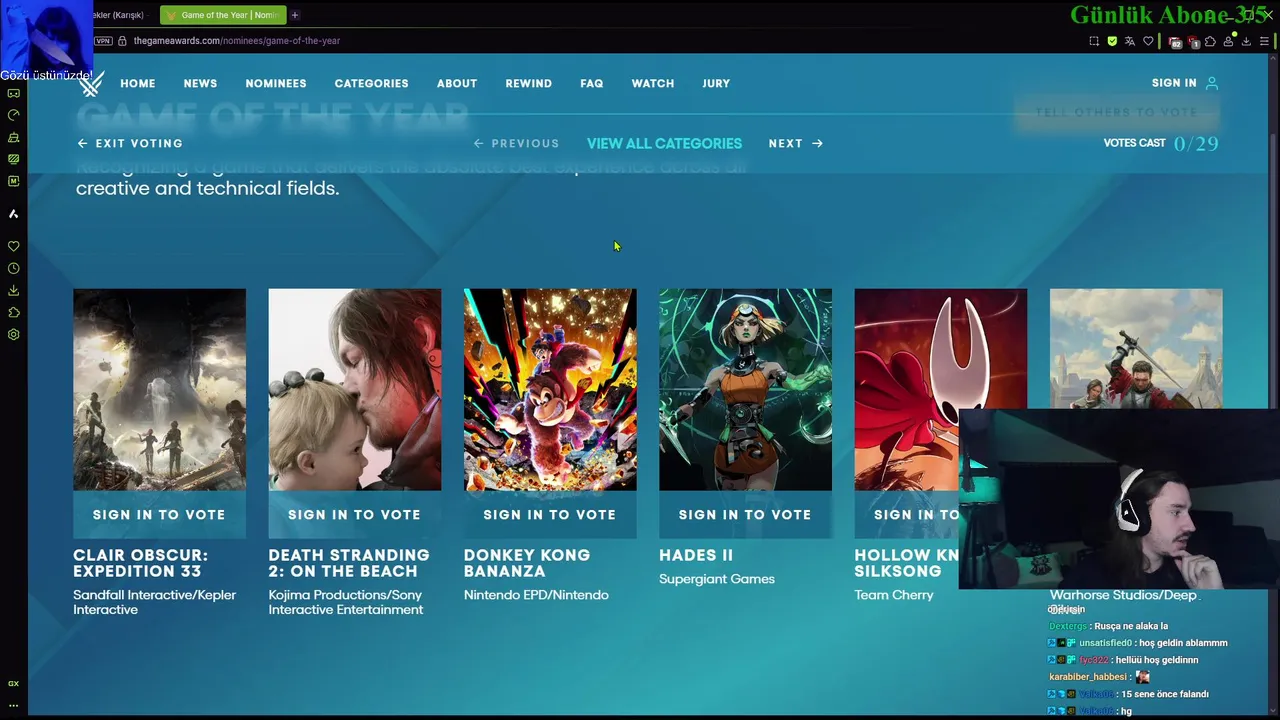Open the three-dots sidebar menu
Screen dimensions: 1280x720
[x=13, y=705]
